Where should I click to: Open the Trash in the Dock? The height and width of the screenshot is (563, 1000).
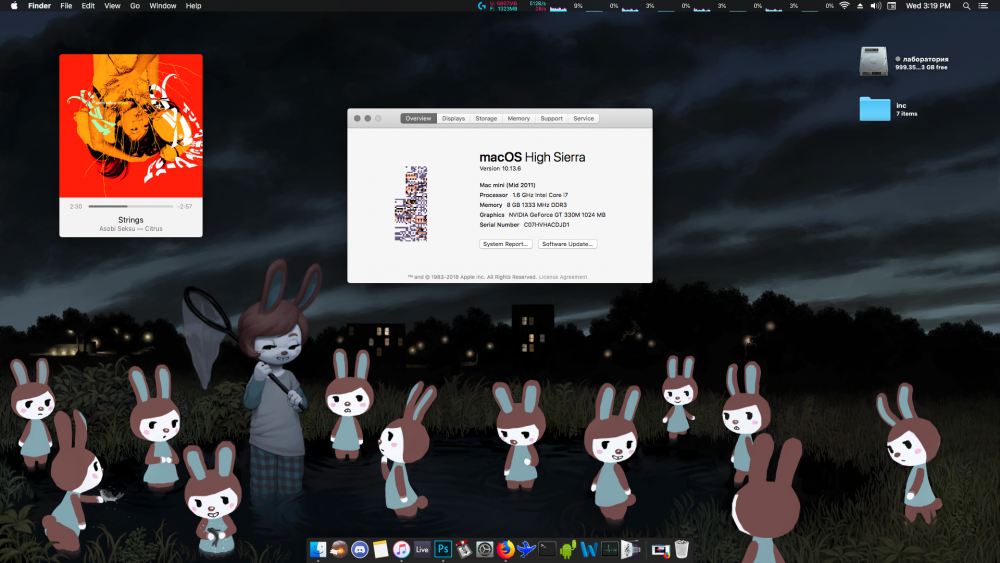[x=682, y=549]
